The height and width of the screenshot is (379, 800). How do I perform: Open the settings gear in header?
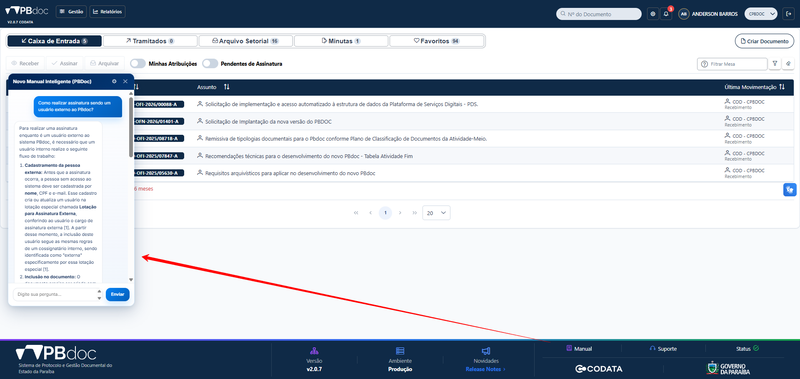tap(653, 14)
